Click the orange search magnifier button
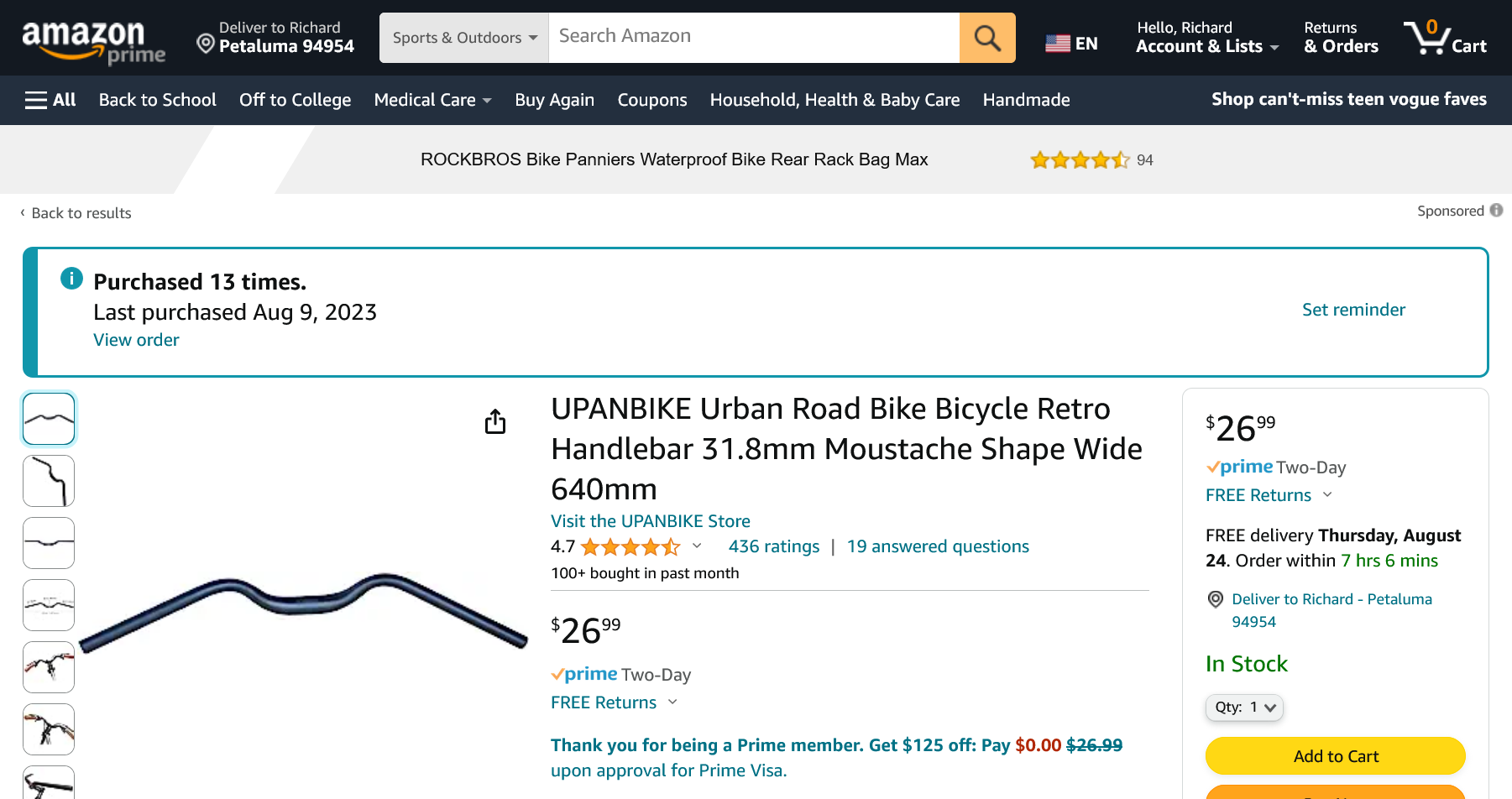1512x799 pixels. [987, 38]
